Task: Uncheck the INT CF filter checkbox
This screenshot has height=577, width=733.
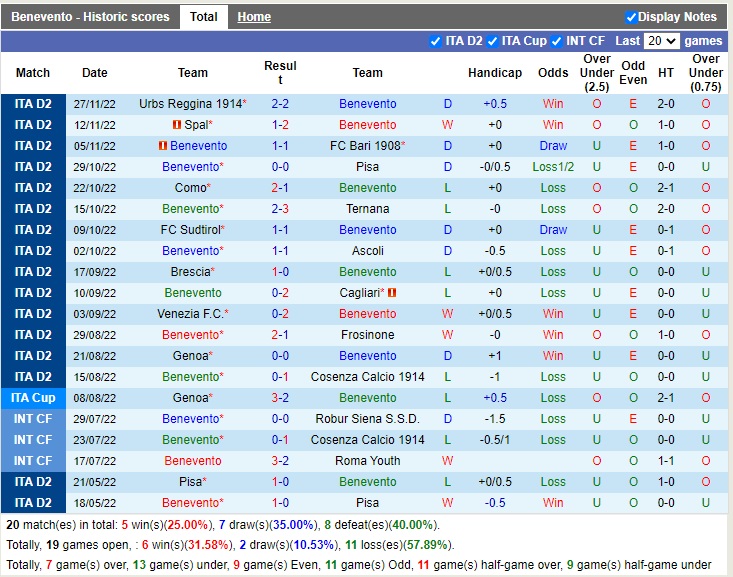Action: (556, 41)
